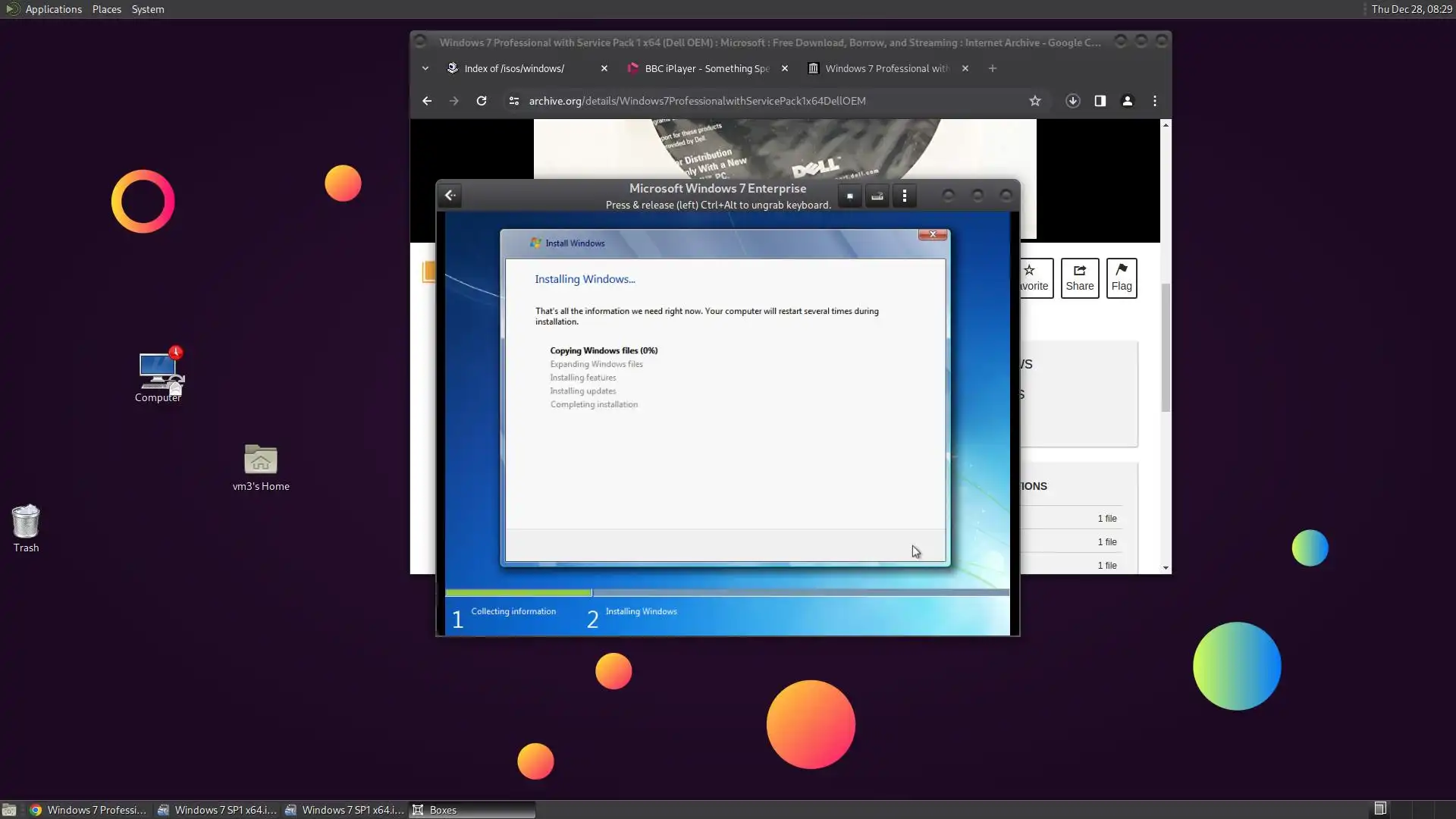The height and width of the screenshot is (819, 1456).
Task: Click the Flag button on archive page
Action: (1121, 278)
